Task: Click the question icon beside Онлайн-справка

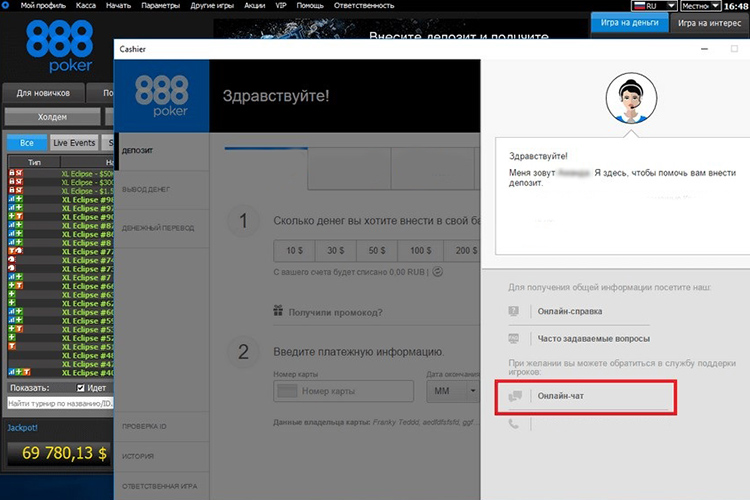Action: click(x=514, y=311)
